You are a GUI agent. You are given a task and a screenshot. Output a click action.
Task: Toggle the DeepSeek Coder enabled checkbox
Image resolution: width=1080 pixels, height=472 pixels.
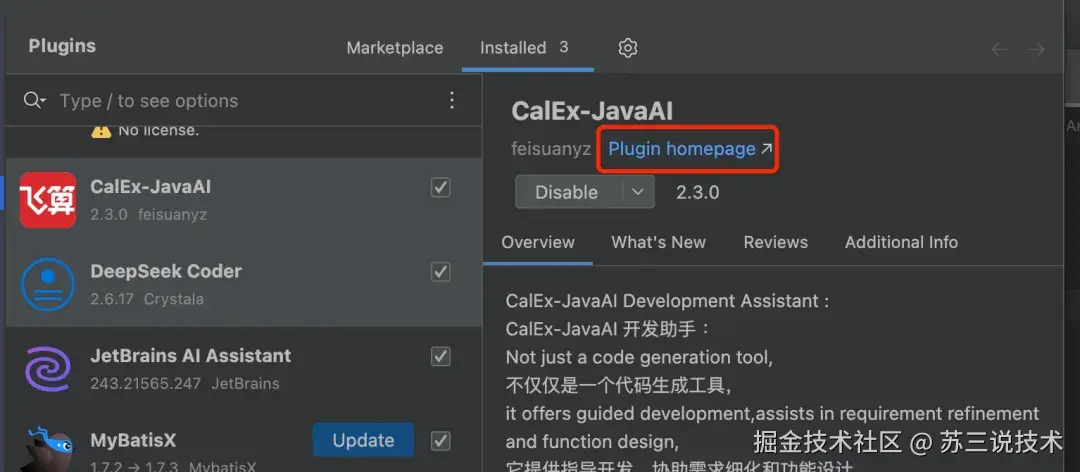[x=440, y=271]
